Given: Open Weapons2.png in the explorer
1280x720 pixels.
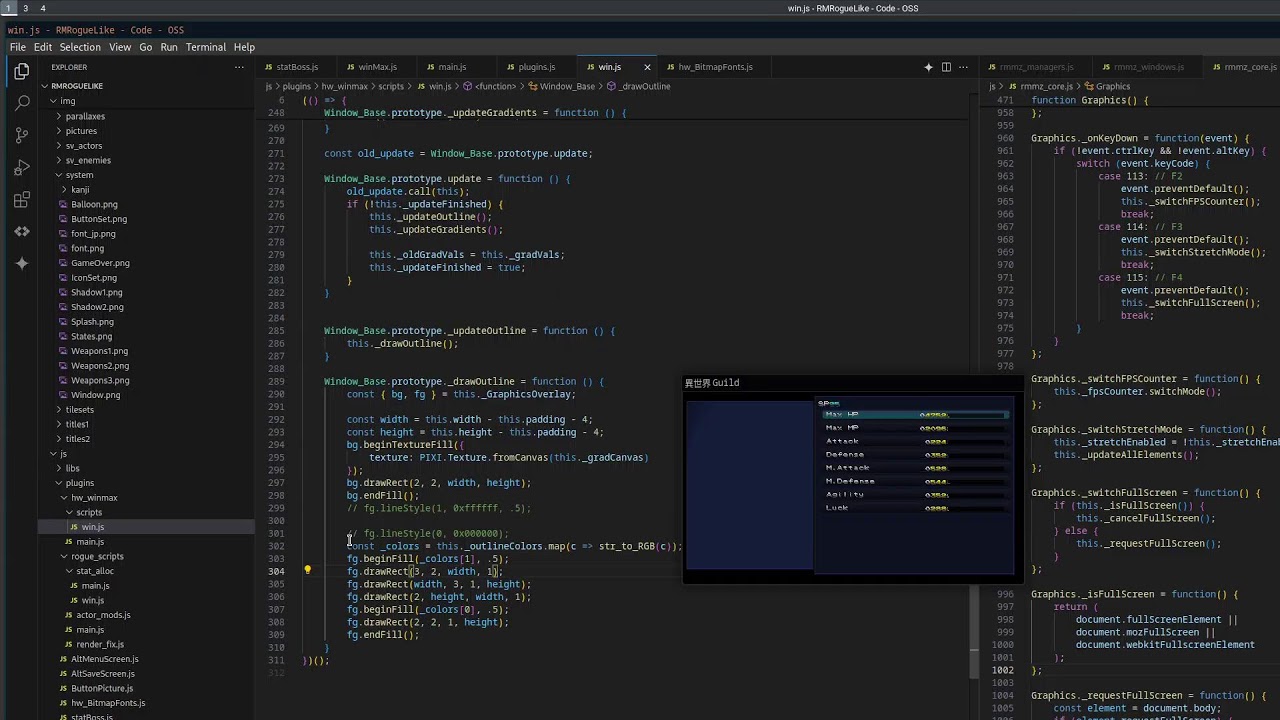Looking at the screenshot, I should (x=100, y=366).
